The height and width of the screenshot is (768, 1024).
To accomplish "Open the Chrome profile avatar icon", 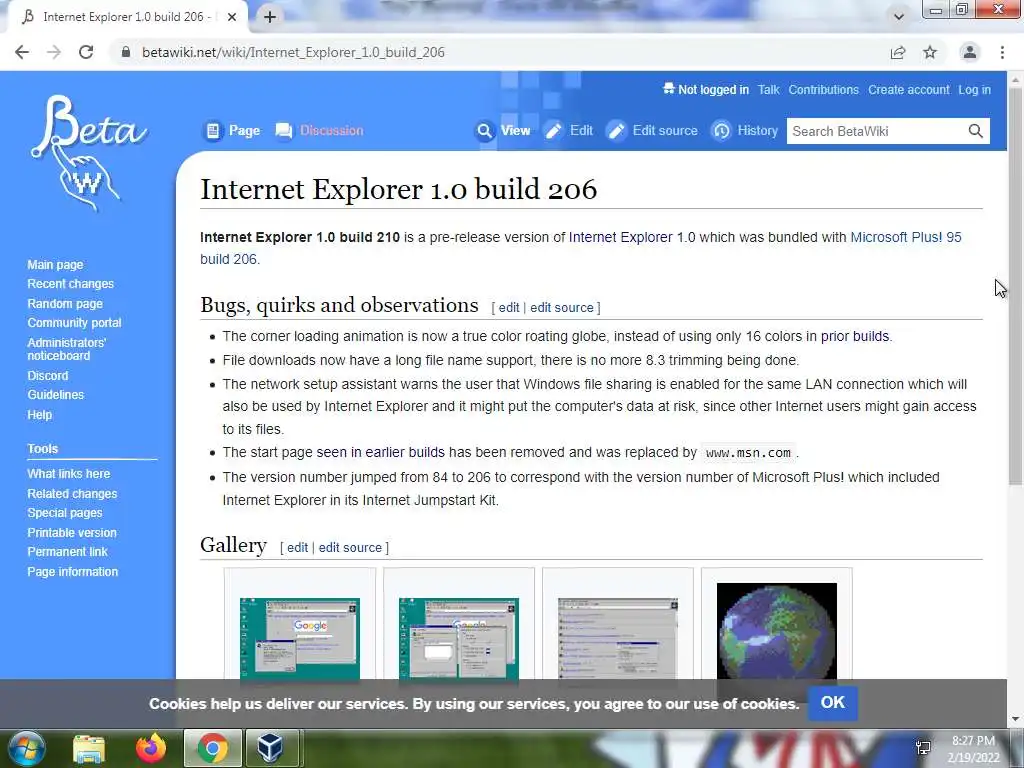I will (x=970, y=52).
